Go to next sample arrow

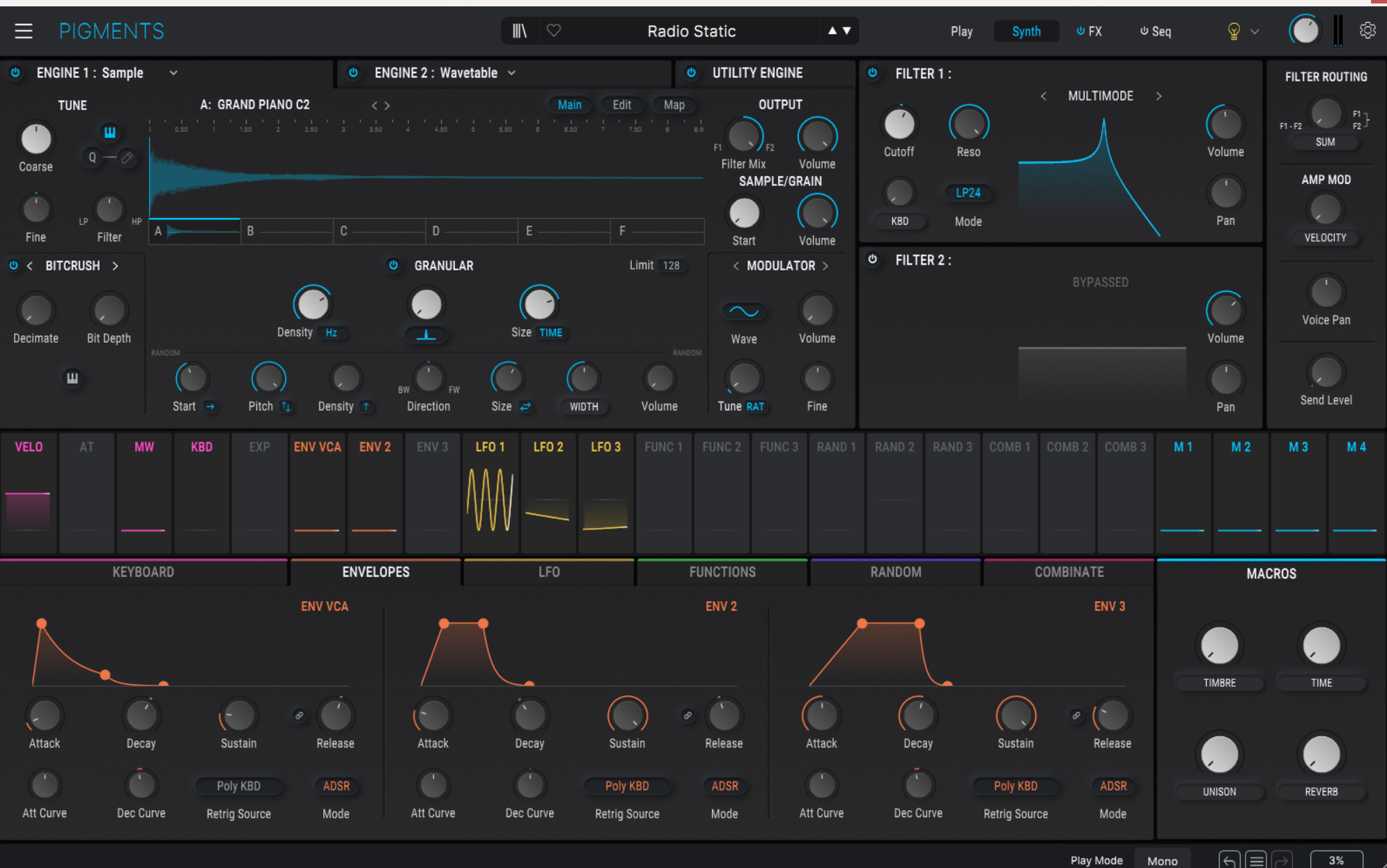coord(387,106)
